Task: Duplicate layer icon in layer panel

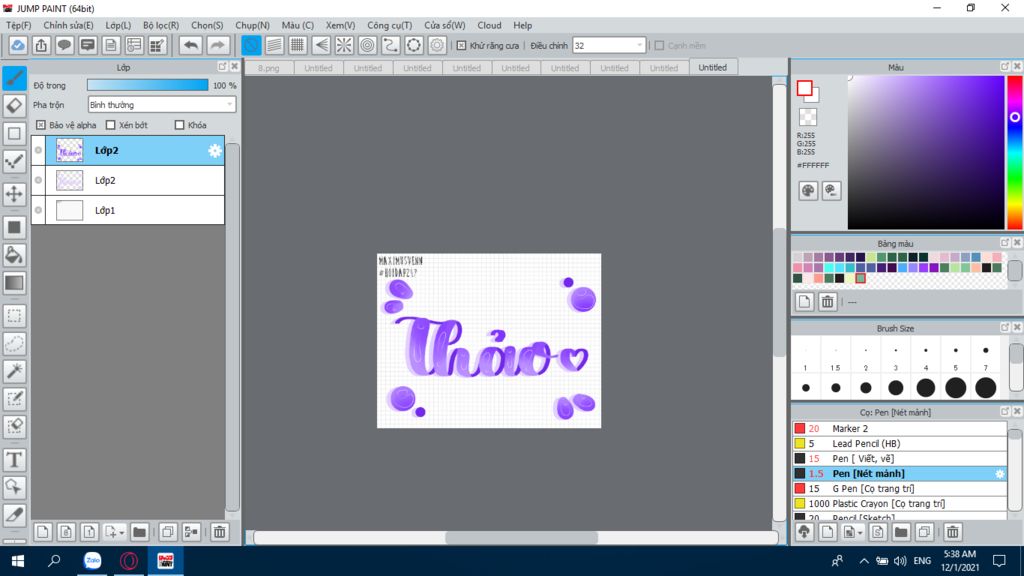Action: pyautogui.click(x=167, y=532)
